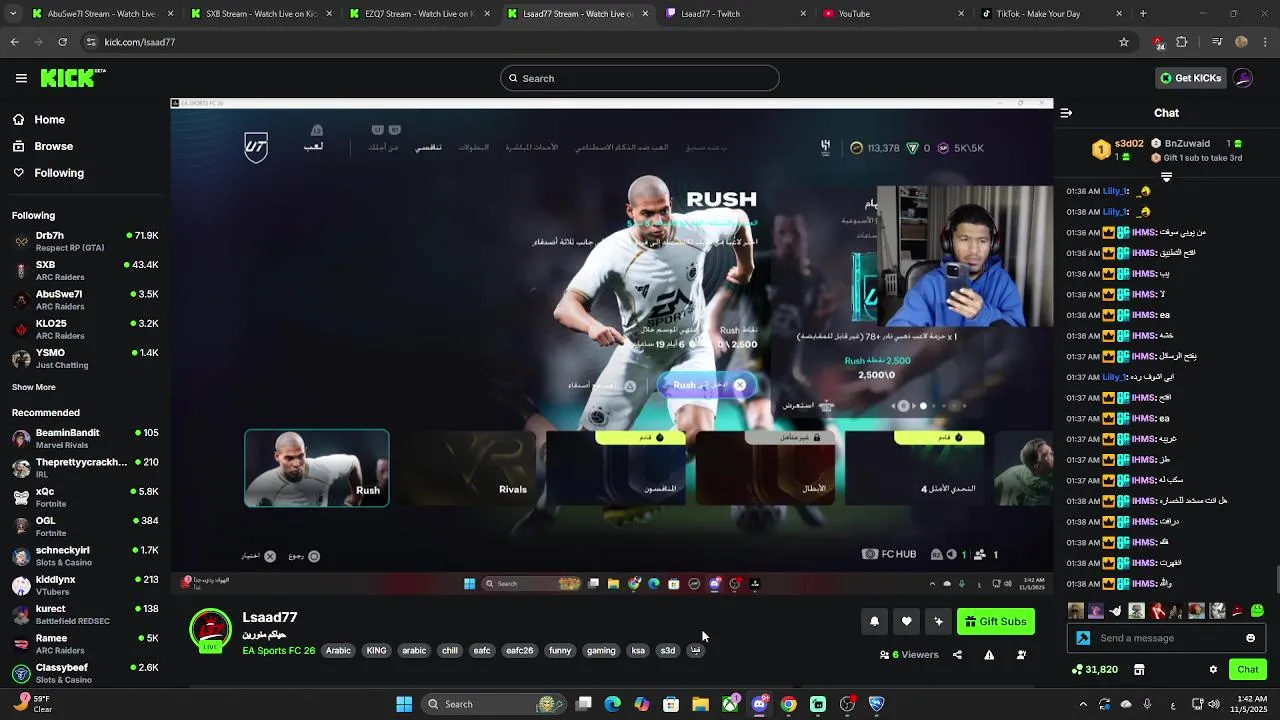1280x720 pixels.
Task: Open browser extensions puzzle icon
Action: point(1182,42)
